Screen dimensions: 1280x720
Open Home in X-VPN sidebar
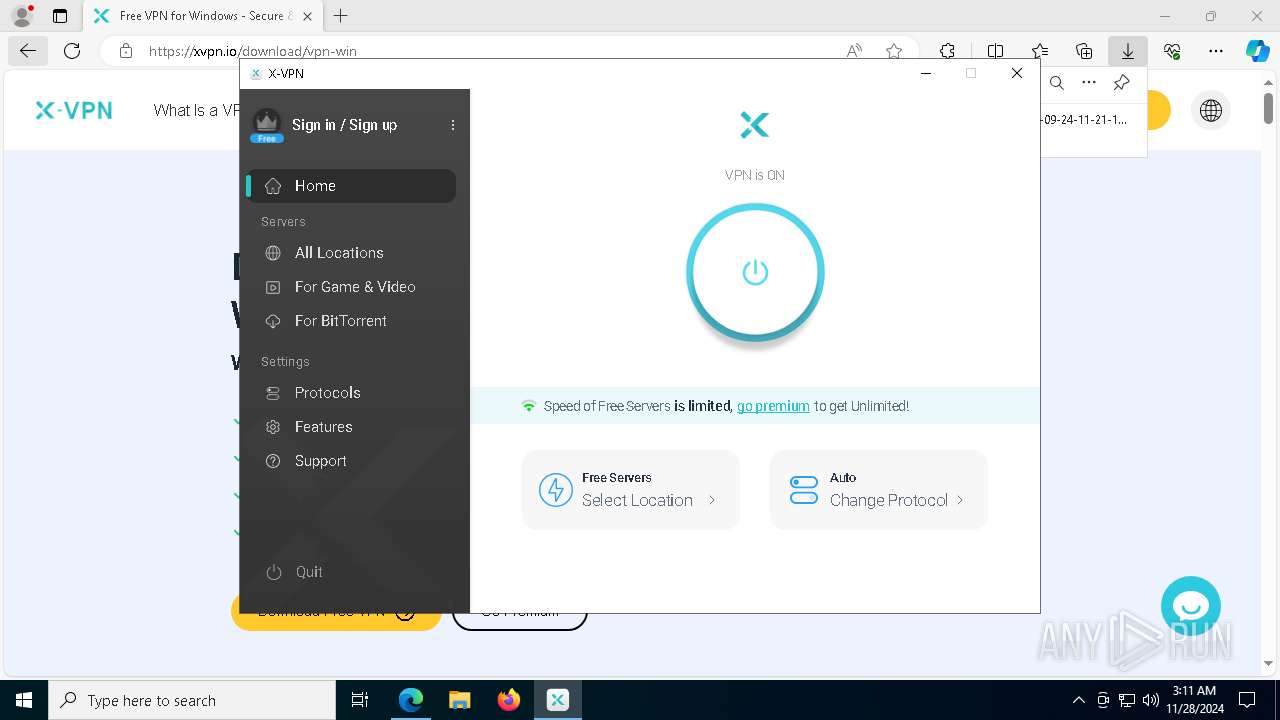[x=351, y=186]
